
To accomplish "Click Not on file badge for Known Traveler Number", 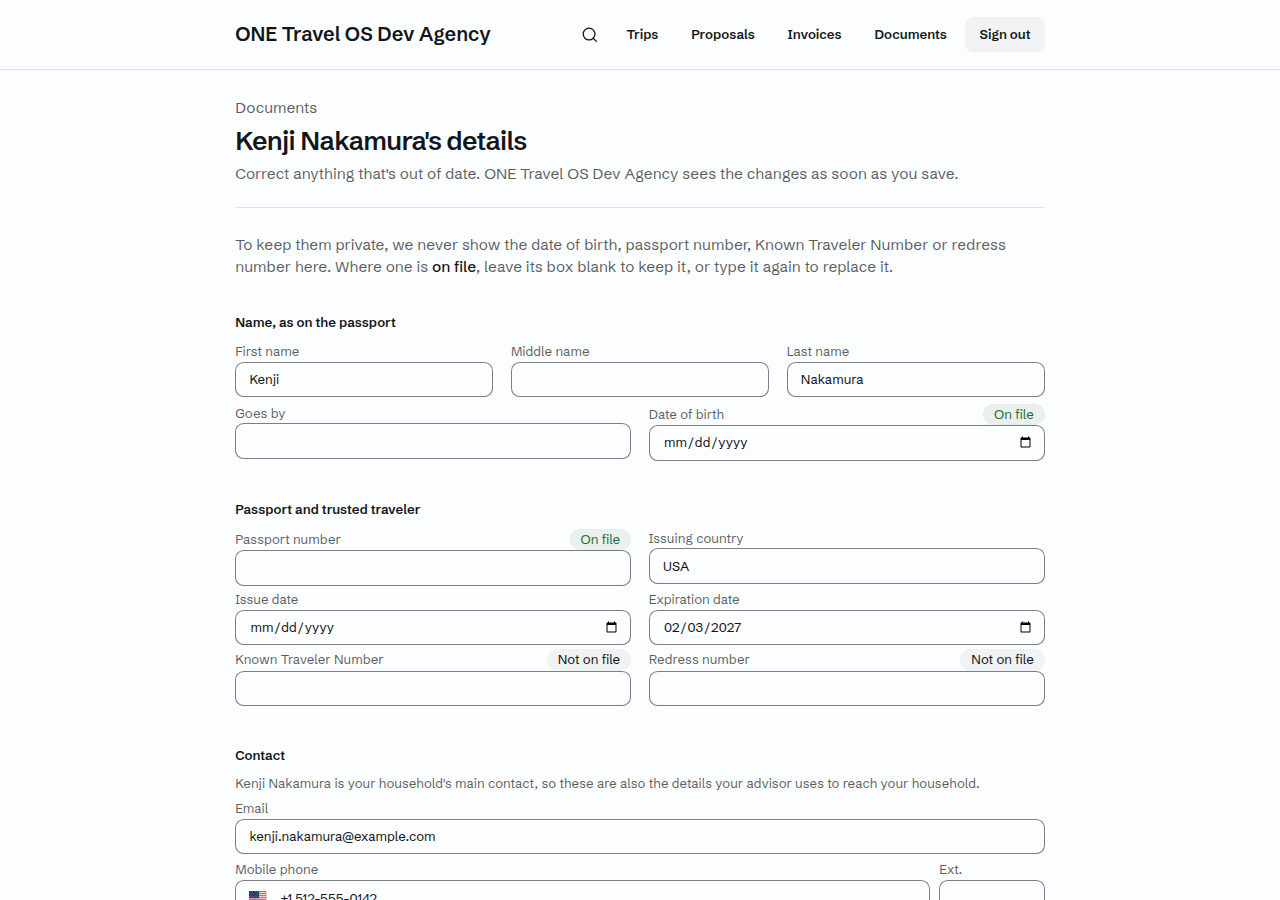I will pos(589,659).
